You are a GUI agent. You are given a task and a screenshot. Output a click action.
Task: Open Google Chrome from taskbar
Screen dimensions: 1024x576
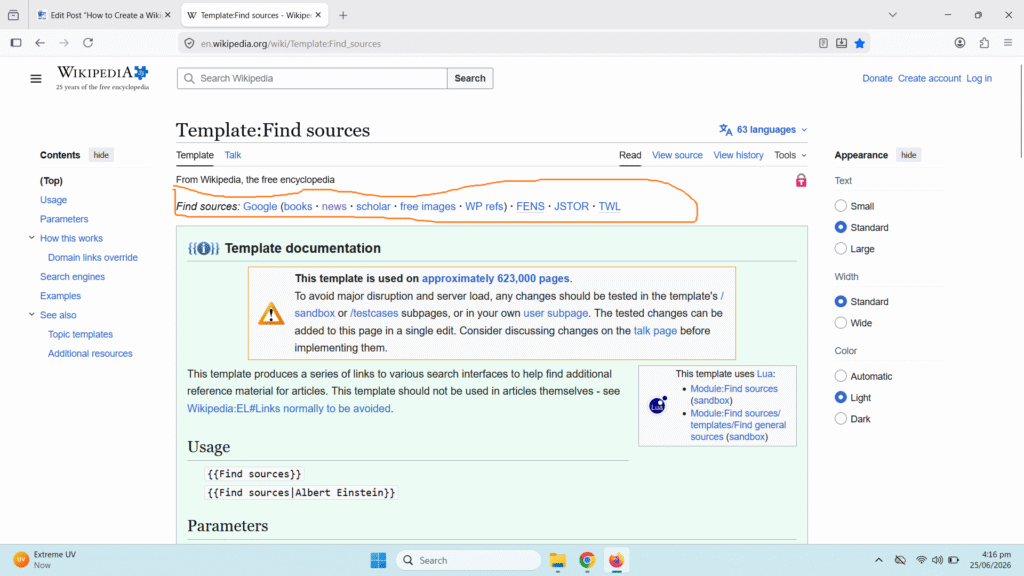tap(587, 560)
